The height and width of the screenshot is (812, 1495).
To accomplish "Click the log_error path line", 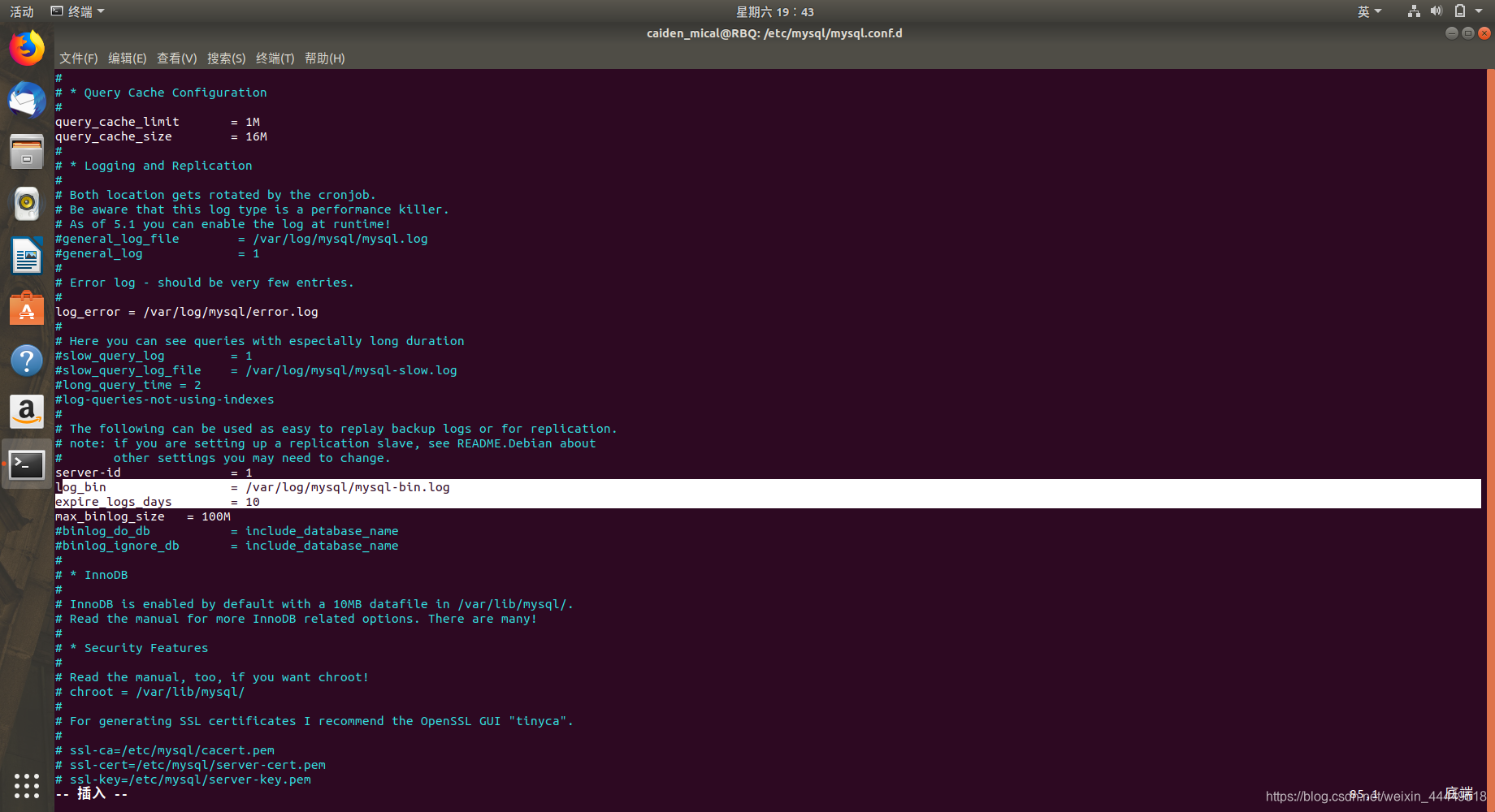I will point(186,312).
